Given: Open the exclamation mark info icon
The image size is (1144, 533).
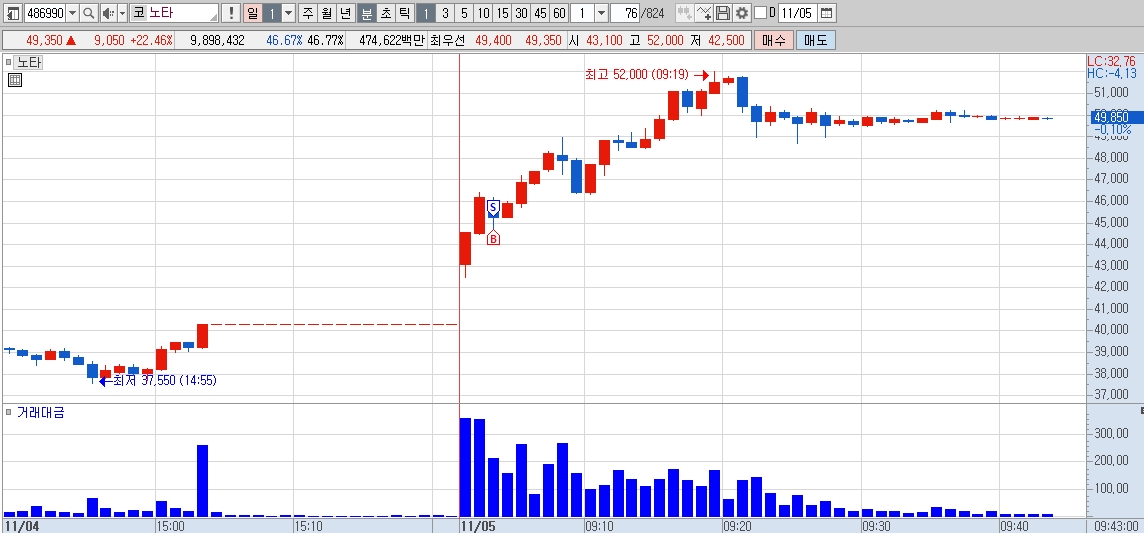Looking at the screenshot, I should tap(231, 13).
